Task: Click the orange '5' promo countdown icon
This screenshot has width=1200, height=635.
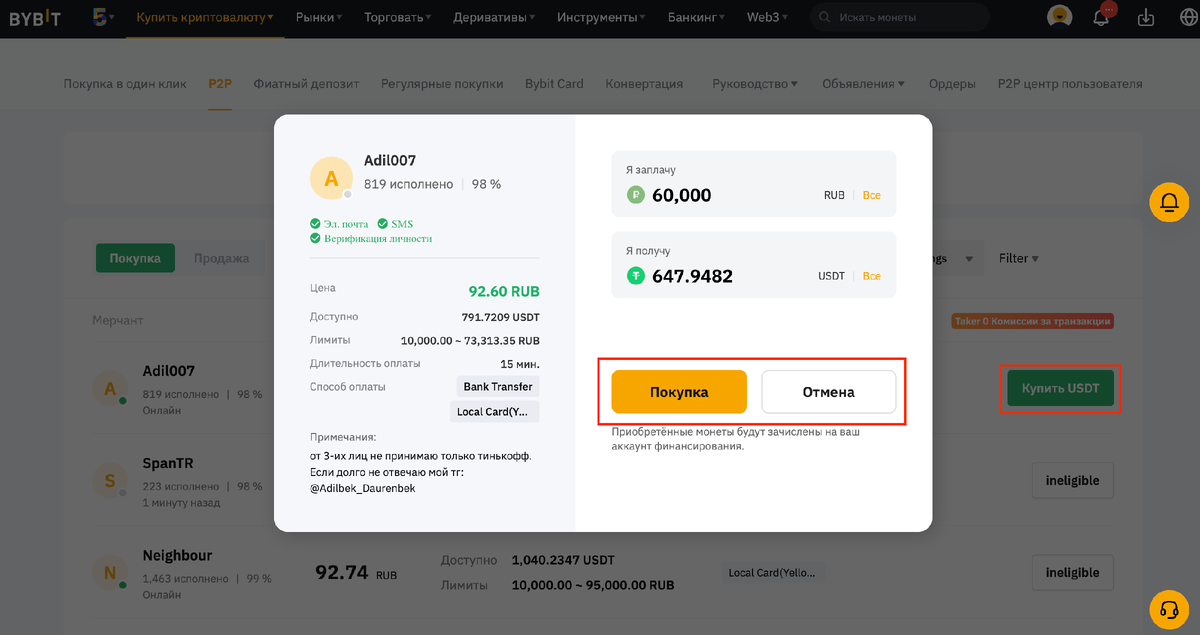Action: click(x=100, y=17)
